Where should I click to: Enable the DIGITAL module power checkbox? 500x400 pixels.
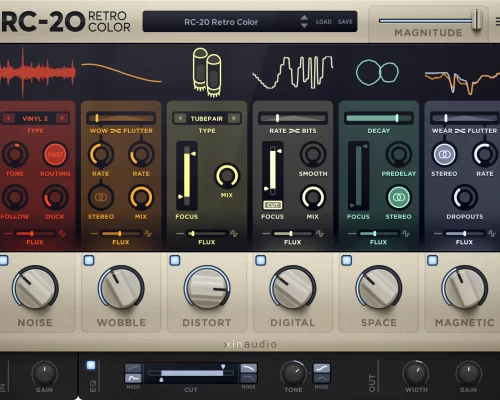point(261,260)
